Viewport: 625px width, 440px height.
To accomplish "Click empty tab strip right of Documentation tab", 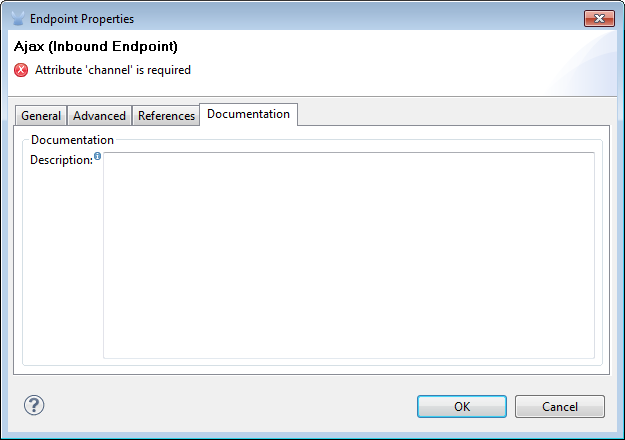I will click(x=450, y=115).
